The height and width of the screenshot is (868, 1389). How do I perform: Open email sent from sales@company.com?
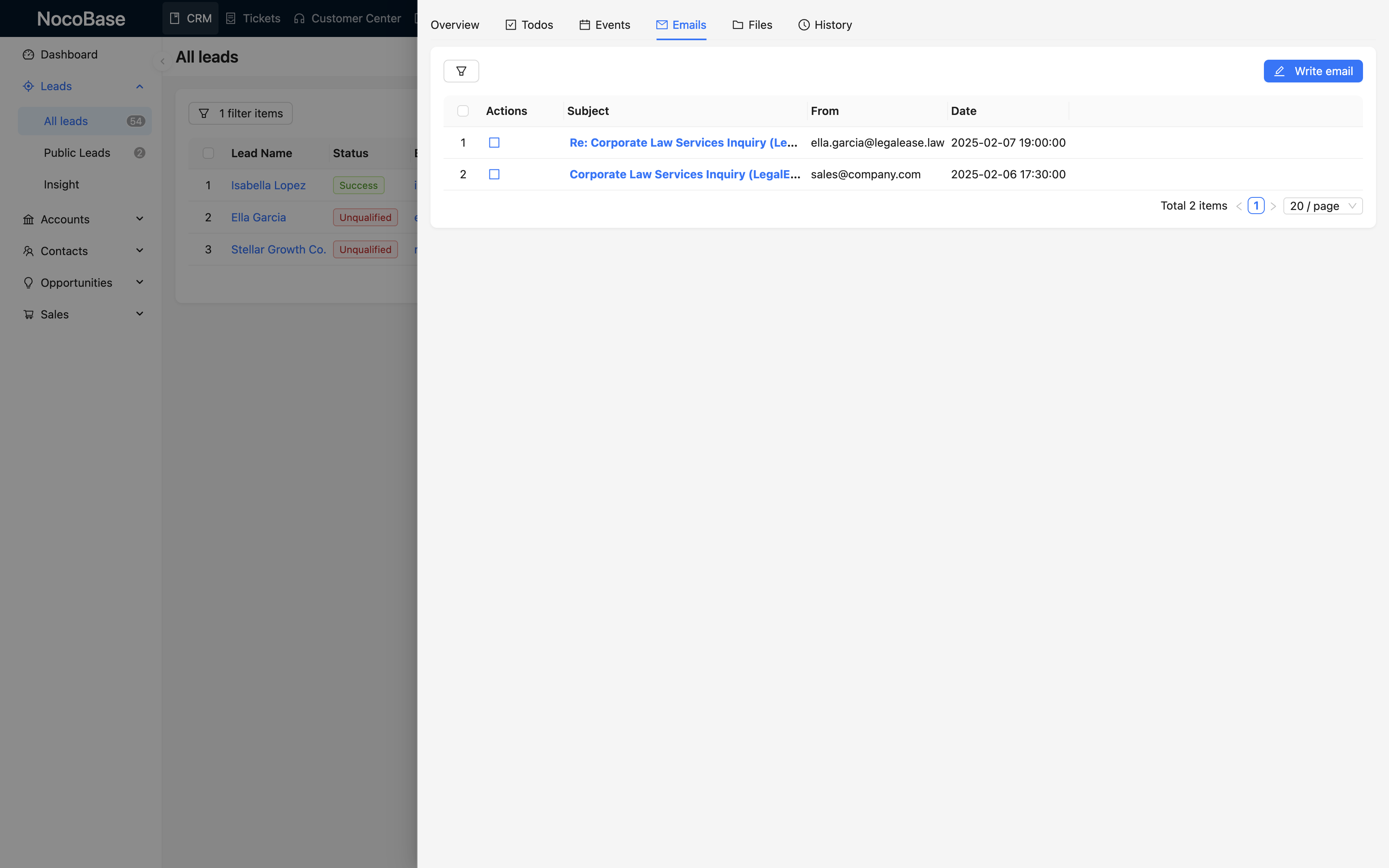(684, 174)
